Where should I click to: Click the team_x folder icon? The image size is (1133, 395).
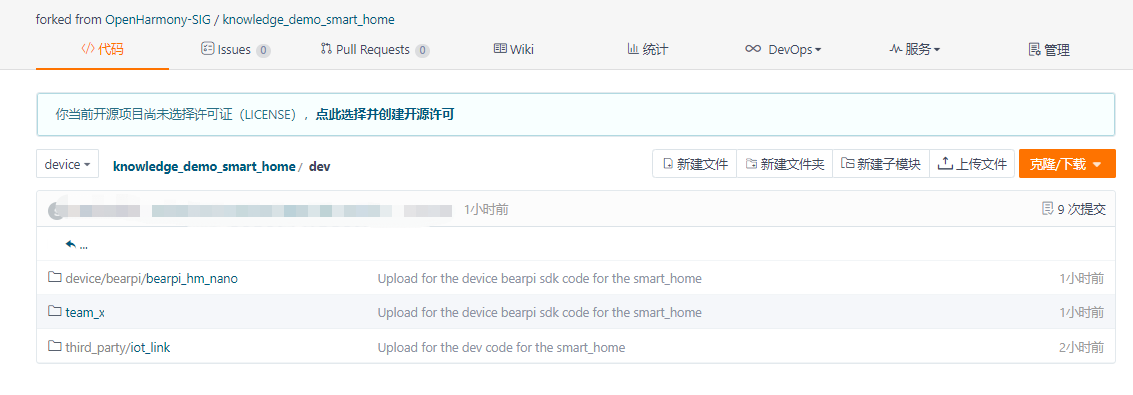coord(55,311)
